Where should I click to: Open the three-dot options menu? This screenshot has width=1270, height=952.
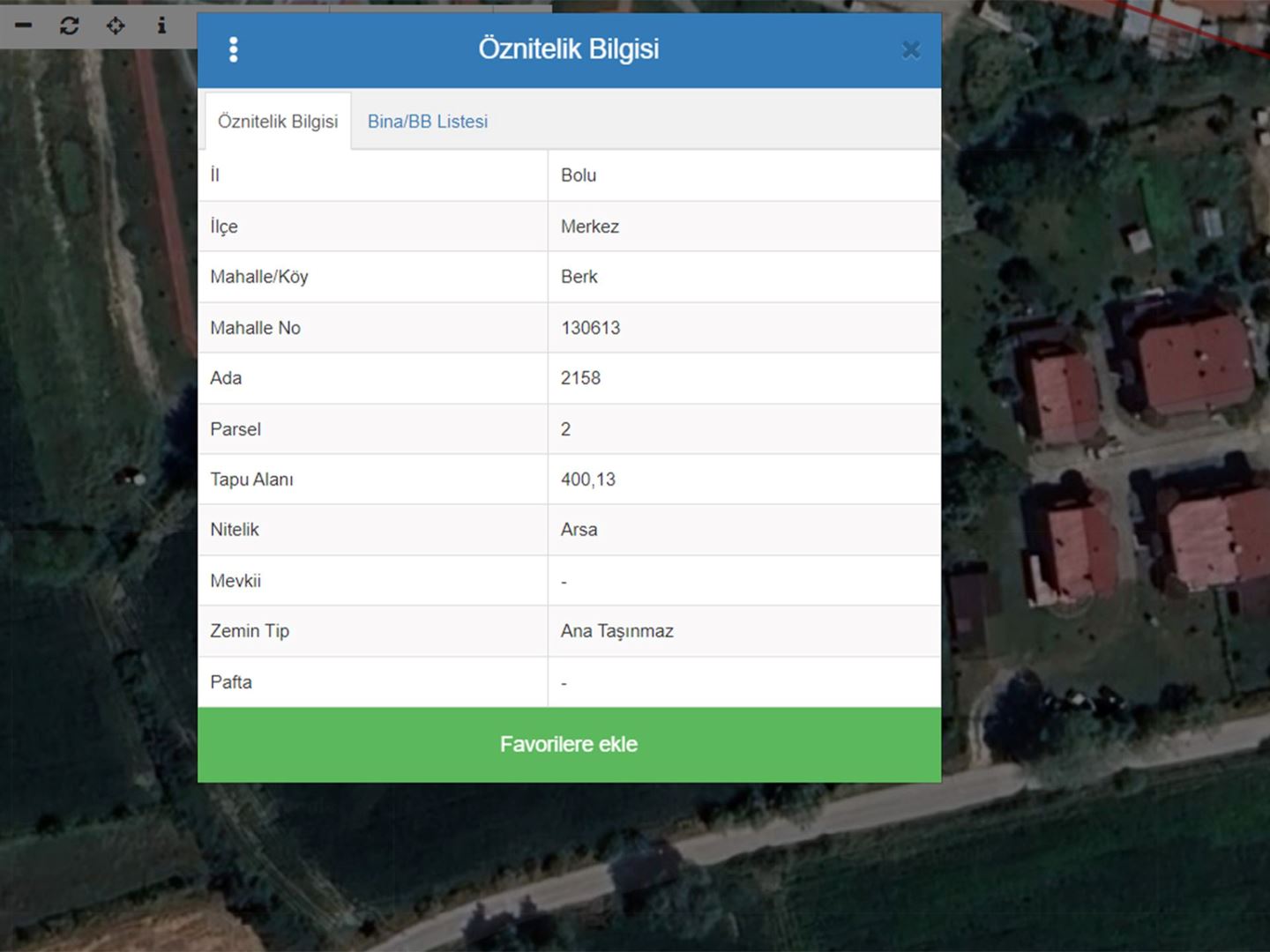(x=234, y=49)
